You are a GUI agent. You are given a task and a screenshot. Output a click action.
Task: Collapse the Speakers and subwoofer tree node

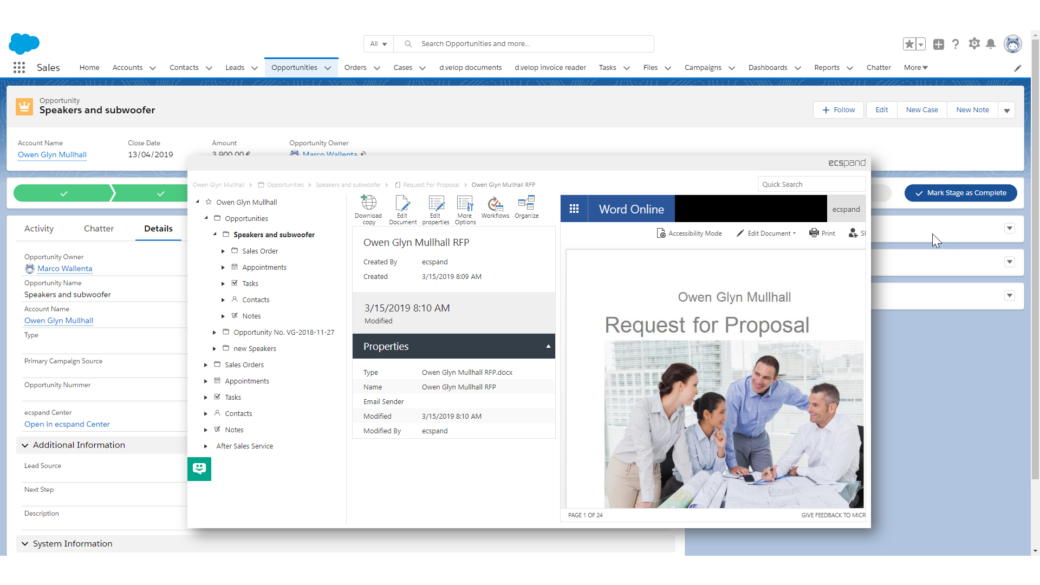pos(214,235)
